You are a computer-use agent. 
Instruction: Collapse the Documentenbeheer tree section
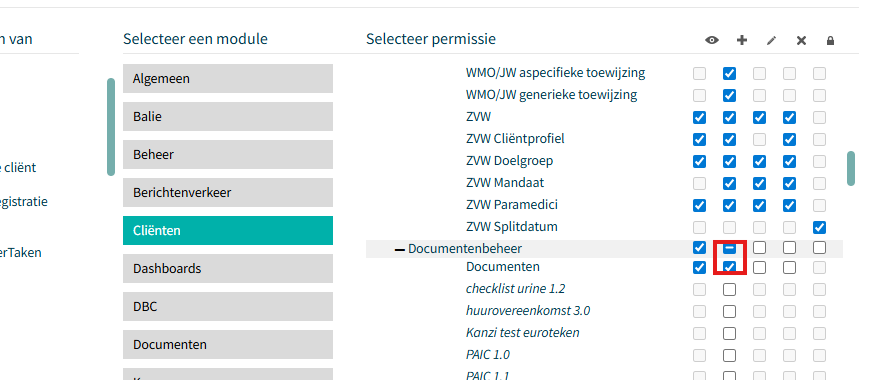(x=399, y=249)
